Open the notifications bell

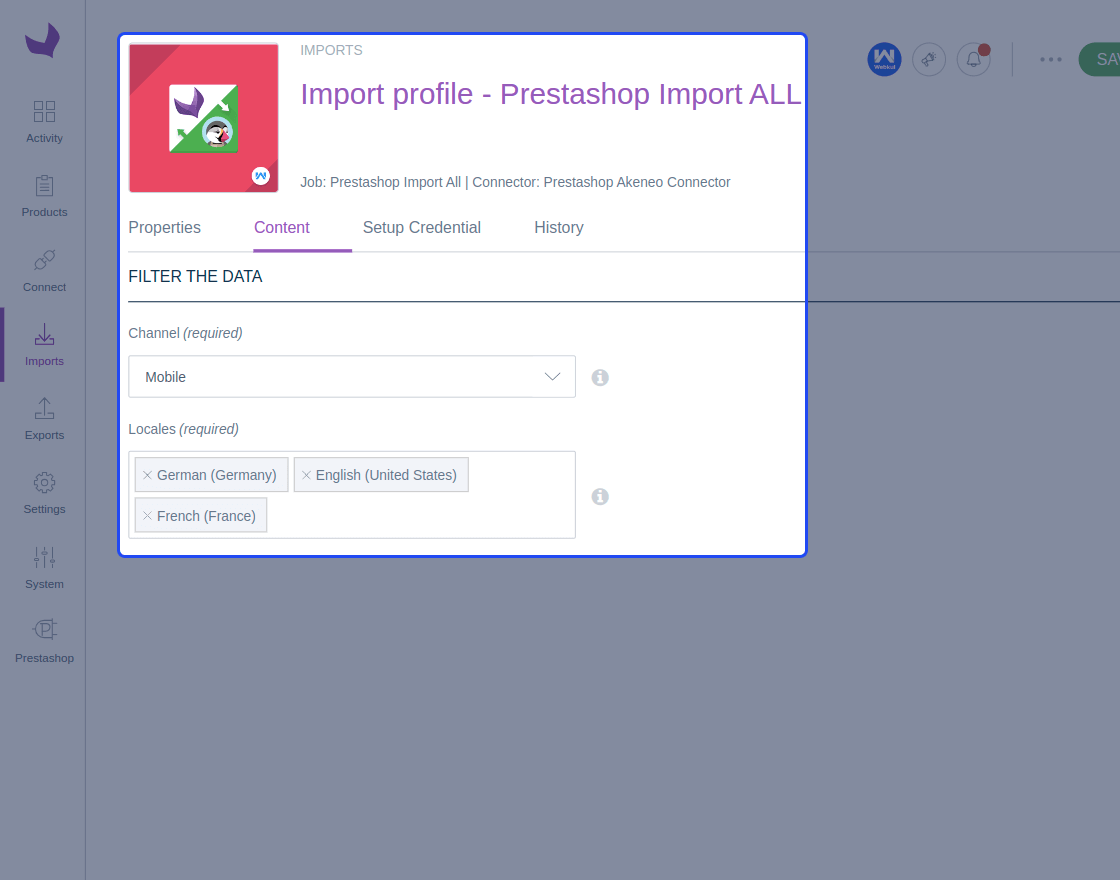point(974,59)
